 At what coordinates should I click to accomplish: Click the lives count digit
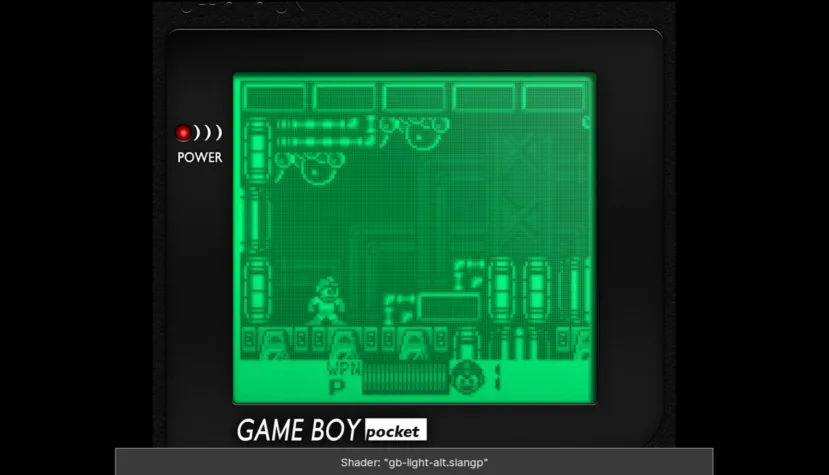(x=498, y=377)
